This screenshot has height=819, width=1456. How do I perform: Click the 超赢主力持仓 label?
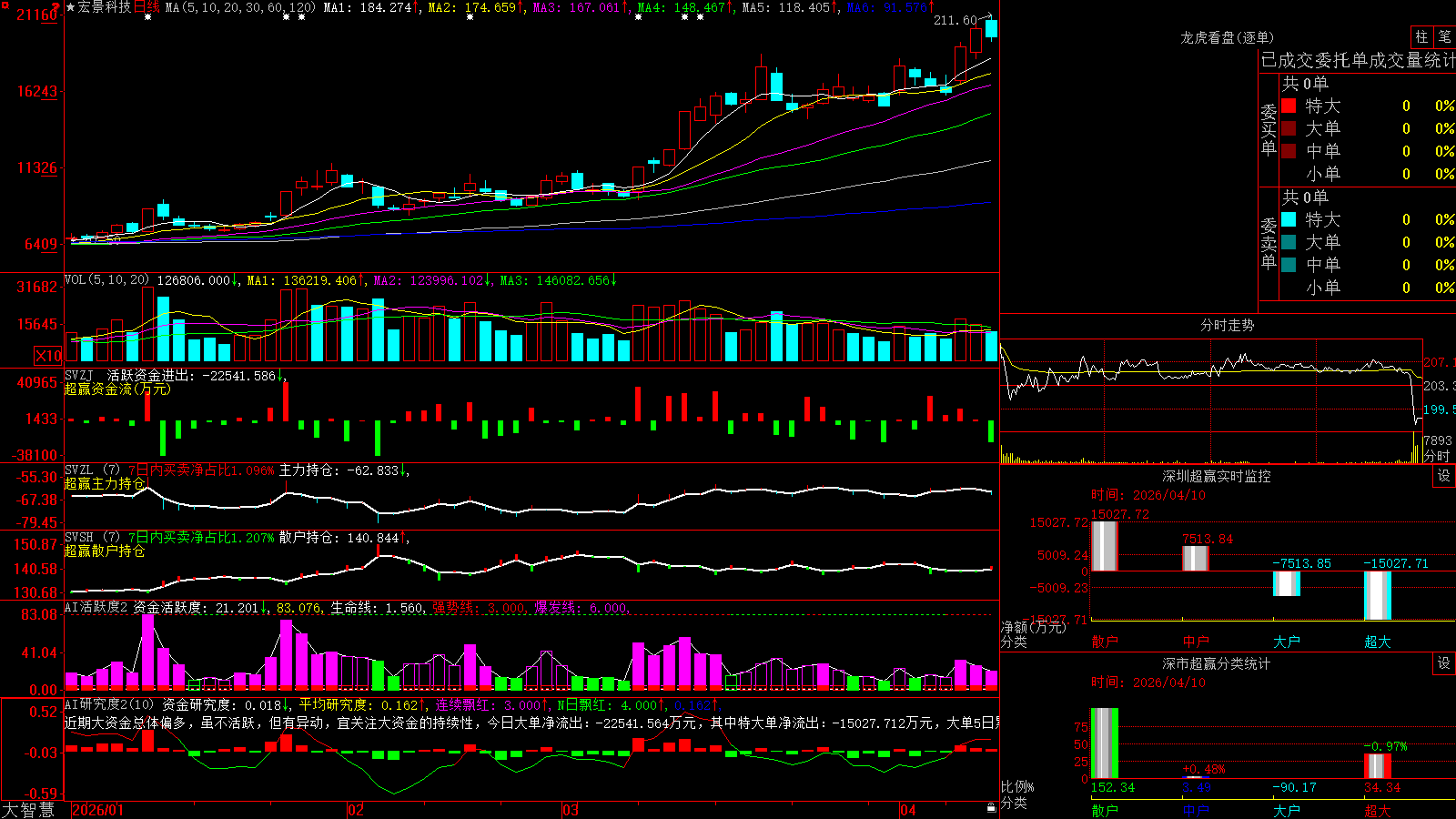(x=105, y=483)
